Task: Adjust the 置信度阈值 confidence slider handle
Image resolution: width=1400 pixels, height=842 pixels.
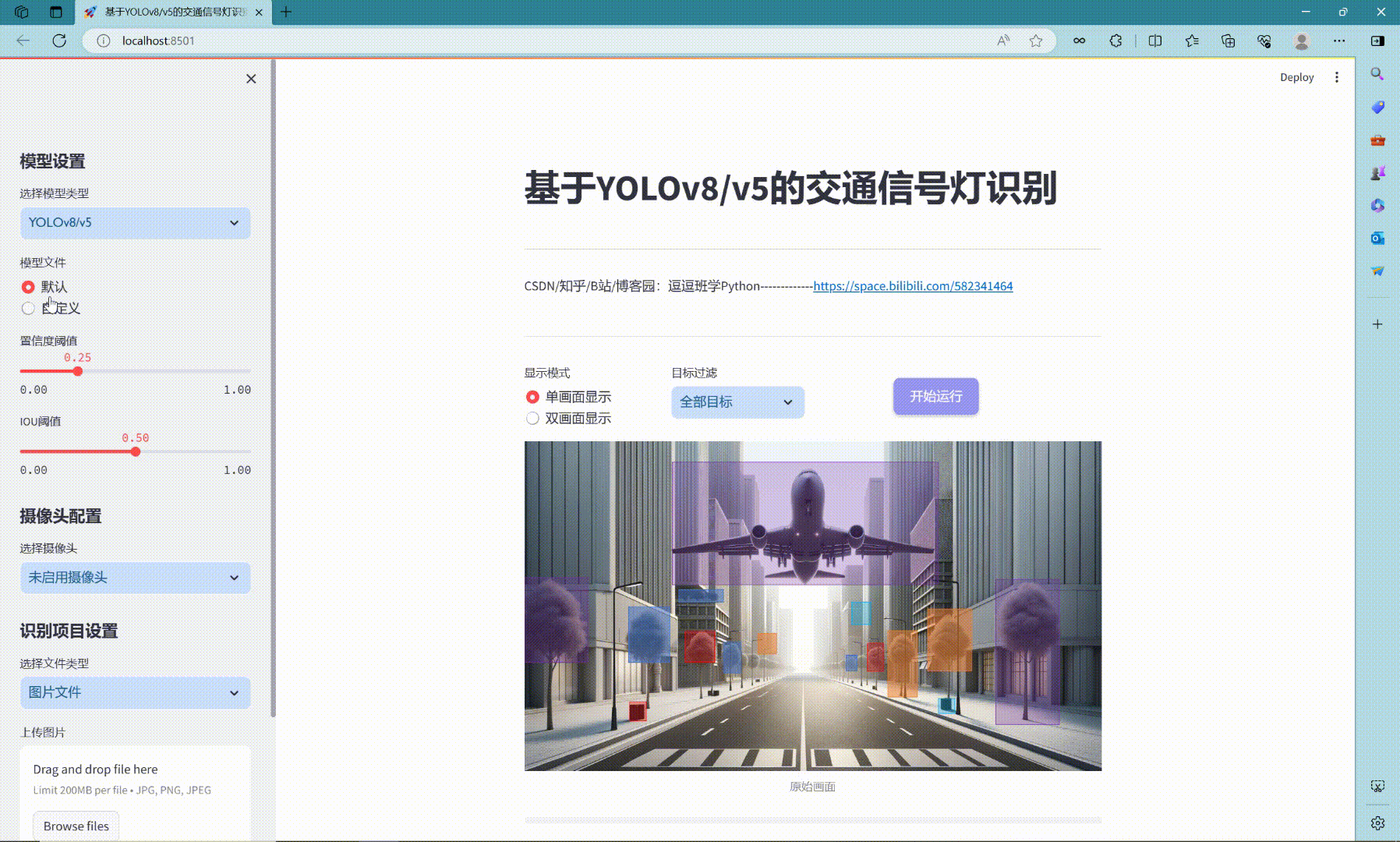Action: [77, 371]
